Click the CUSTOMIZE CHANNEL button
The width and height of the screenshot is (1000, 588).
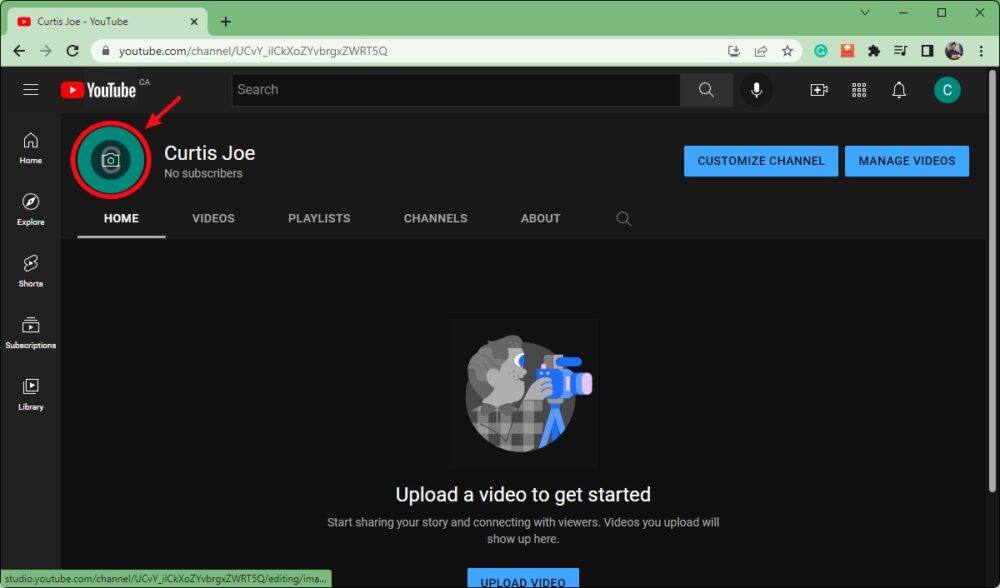pyautogui.click(x=760, y=161)
